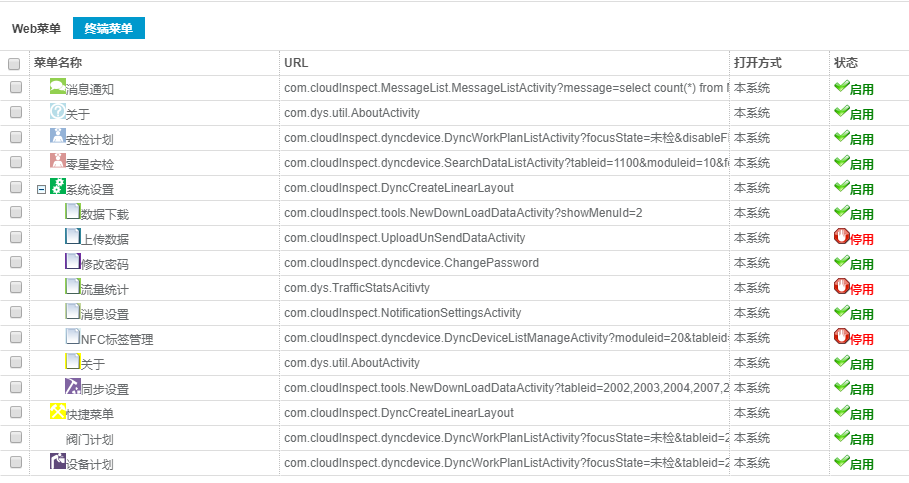Image resolution: width=909 pixels, height=483 pixels.
Task: Click the red 停用 status icon for 上传数据
Action: click(841, 237)
